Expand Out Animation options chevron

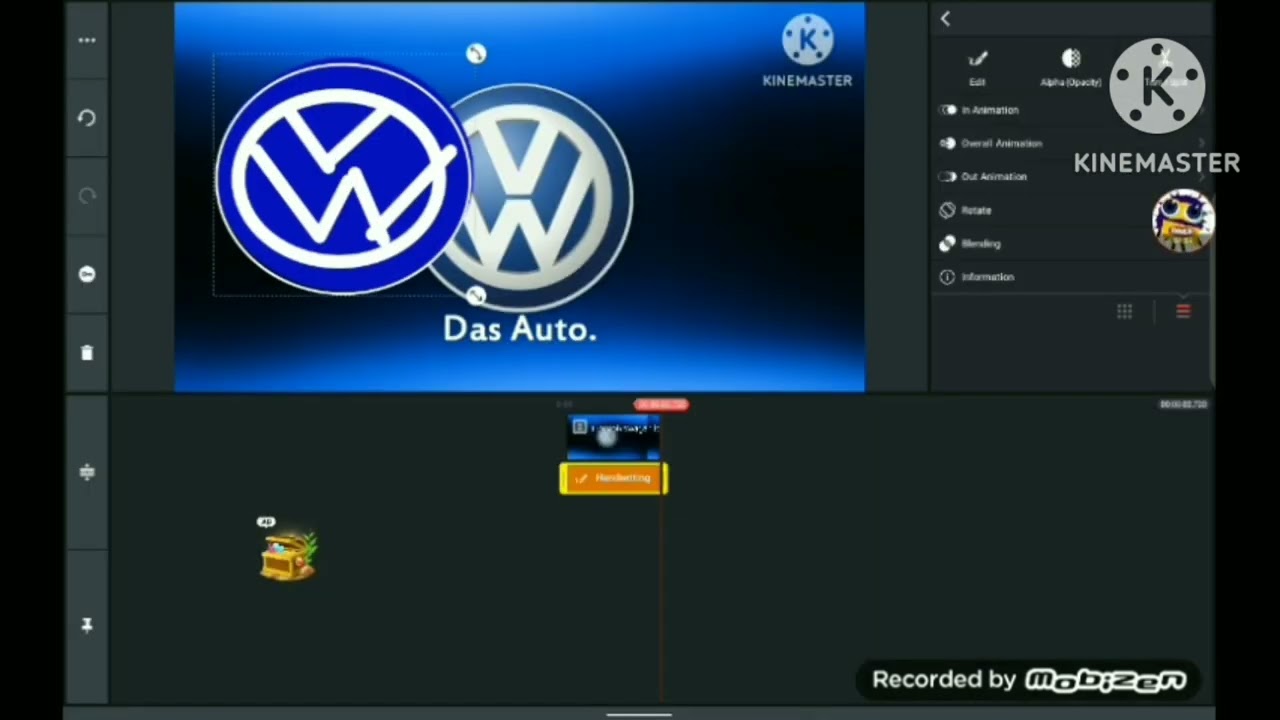click(1202, 176)
